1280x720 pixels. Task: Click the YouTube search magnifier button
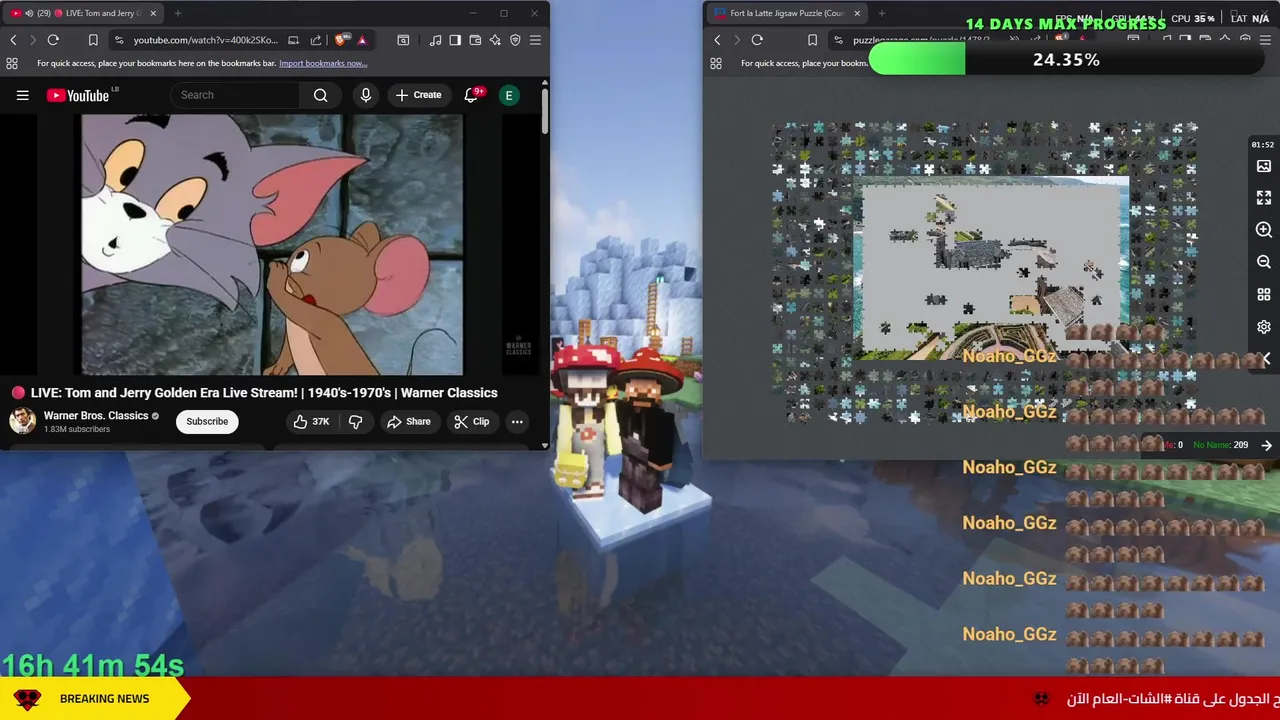click(320, 95)
